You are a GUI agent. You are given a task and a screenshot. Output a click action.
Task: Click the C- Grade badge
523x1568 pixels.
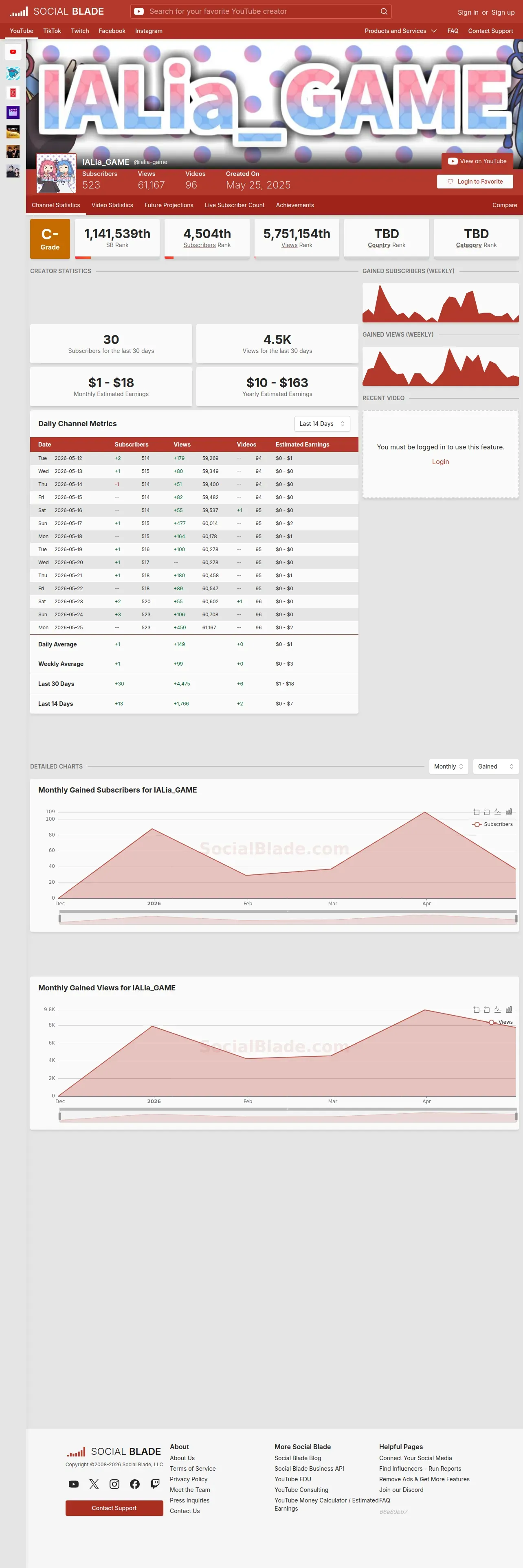coord(50,239)
